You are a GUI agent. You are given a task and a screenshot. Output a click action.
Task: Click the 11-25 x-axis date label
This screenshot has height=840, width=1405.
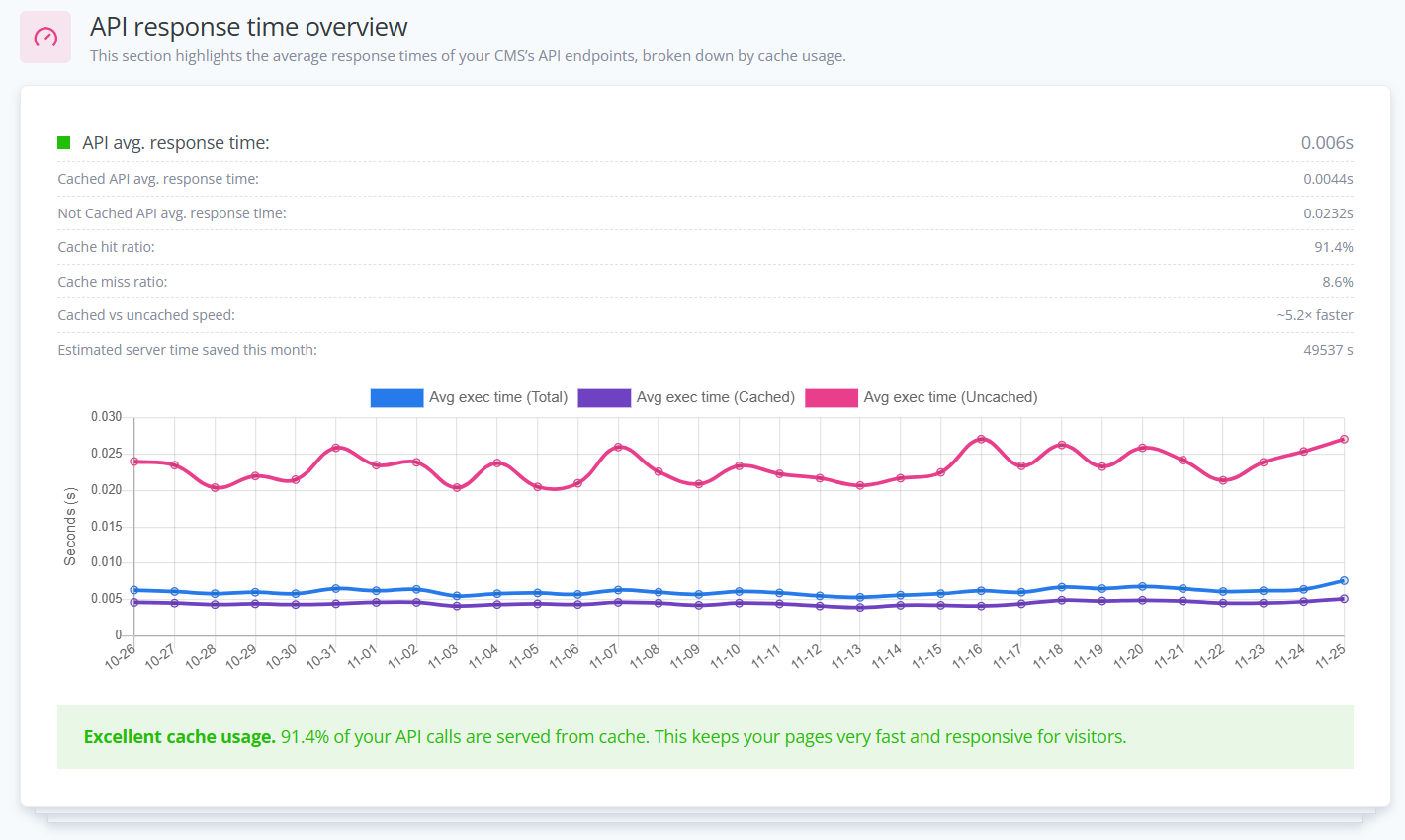[x=1330, y=656]
